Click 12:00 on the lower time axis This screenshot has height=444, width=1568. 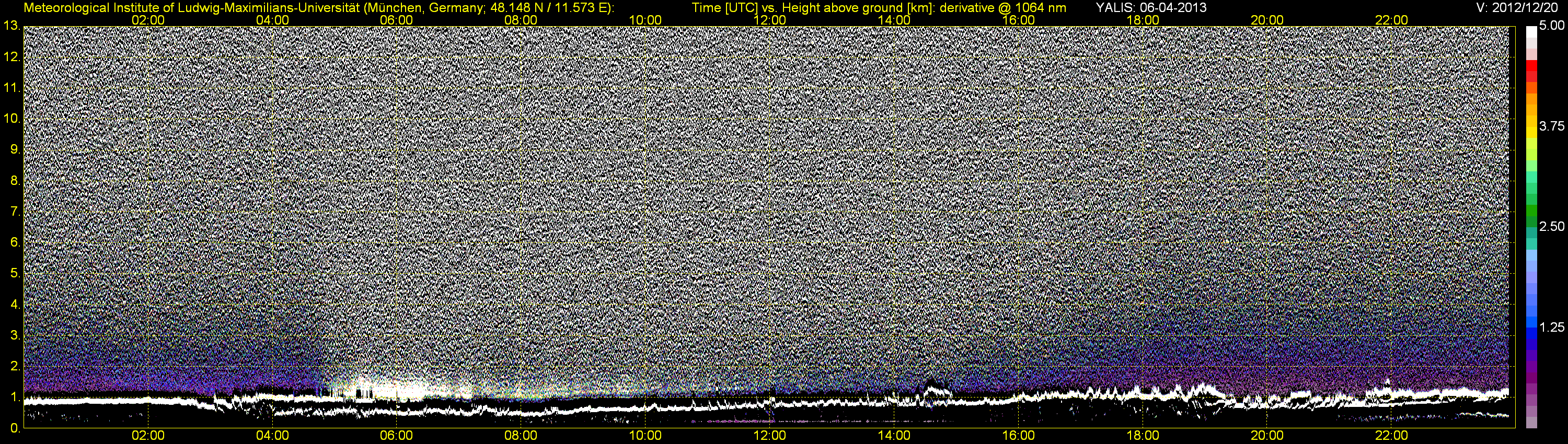tap(769, 436)
